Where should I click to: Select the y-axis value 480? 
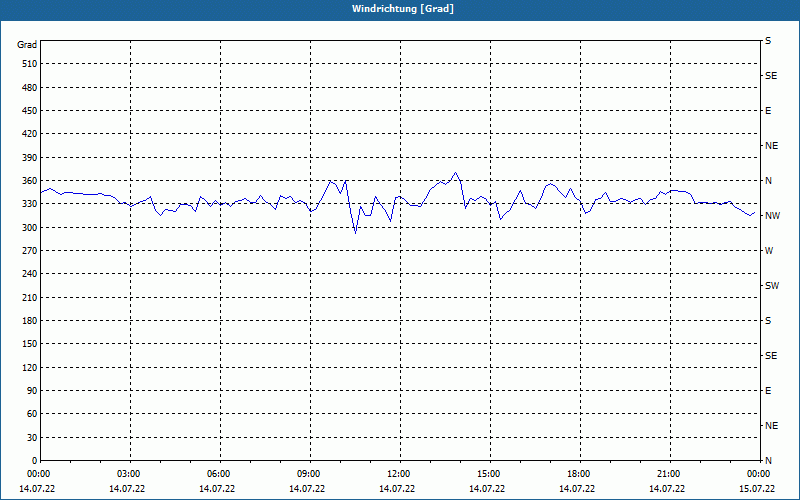pos(30,87)
